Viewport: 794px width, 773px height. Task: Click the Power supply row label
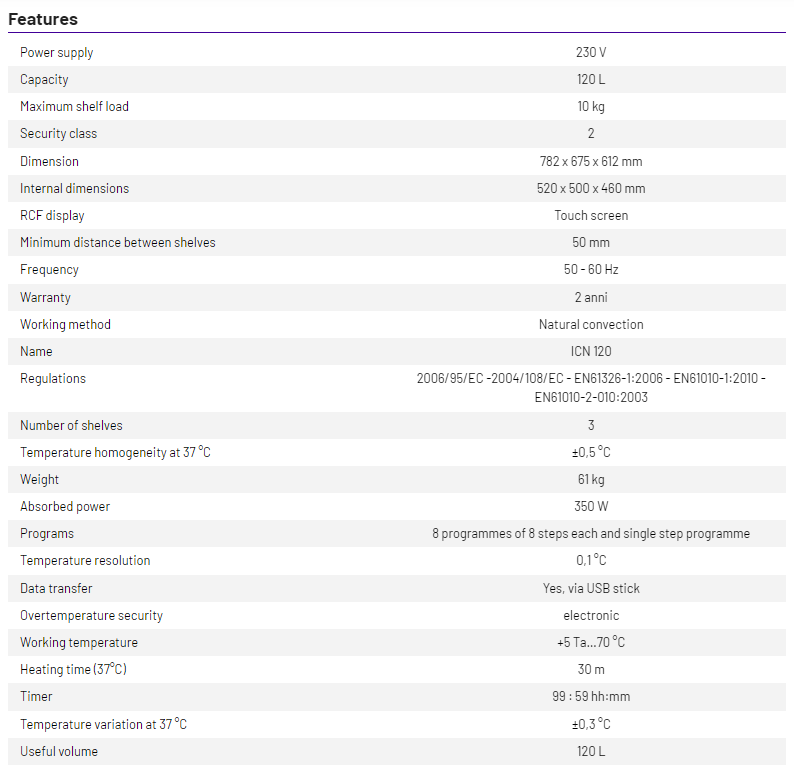[x=57, y=52]
